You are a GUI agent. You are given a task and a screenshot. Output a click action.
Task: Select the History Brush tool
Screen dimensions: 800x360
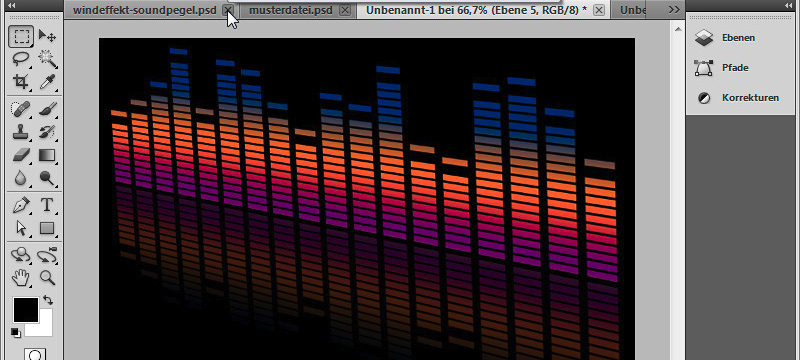coord(47,132)
